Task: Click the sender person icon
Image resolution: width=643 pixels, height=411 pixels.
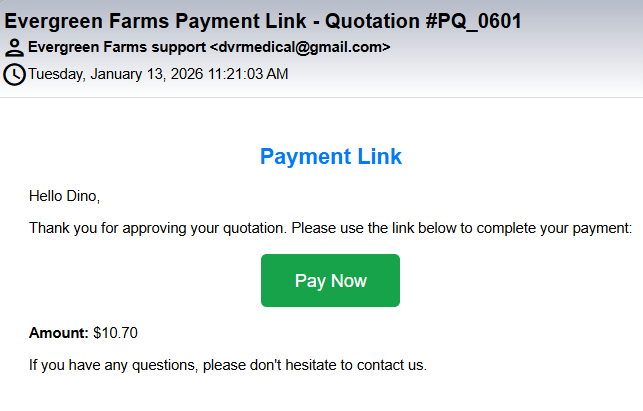Action: pyautogui.click(x=14, y=47)
